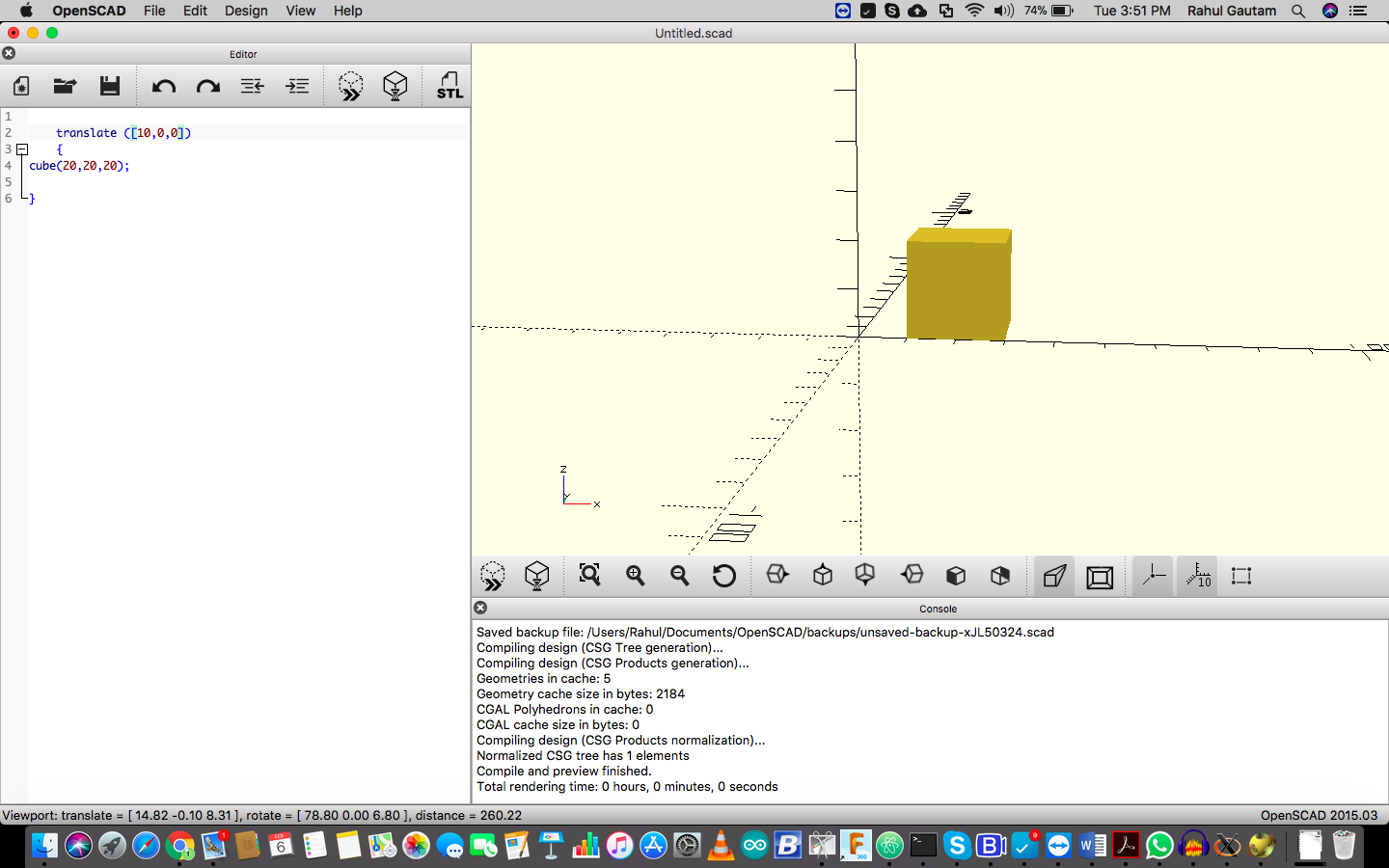The width and height of the screenshot is (1389, 868).
Task: Switch to the Front view
Action: coord(956,576)
